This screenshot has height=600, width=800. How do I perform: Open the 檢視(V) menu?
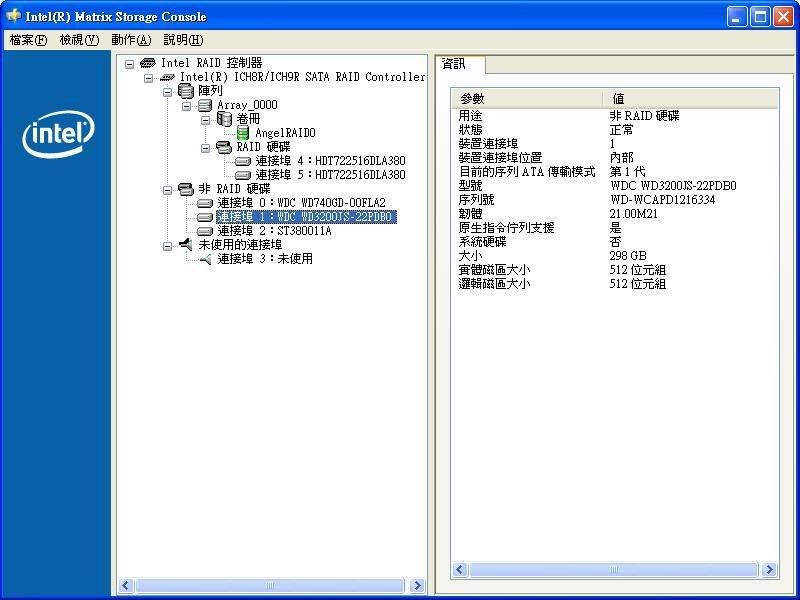point(79,40)
